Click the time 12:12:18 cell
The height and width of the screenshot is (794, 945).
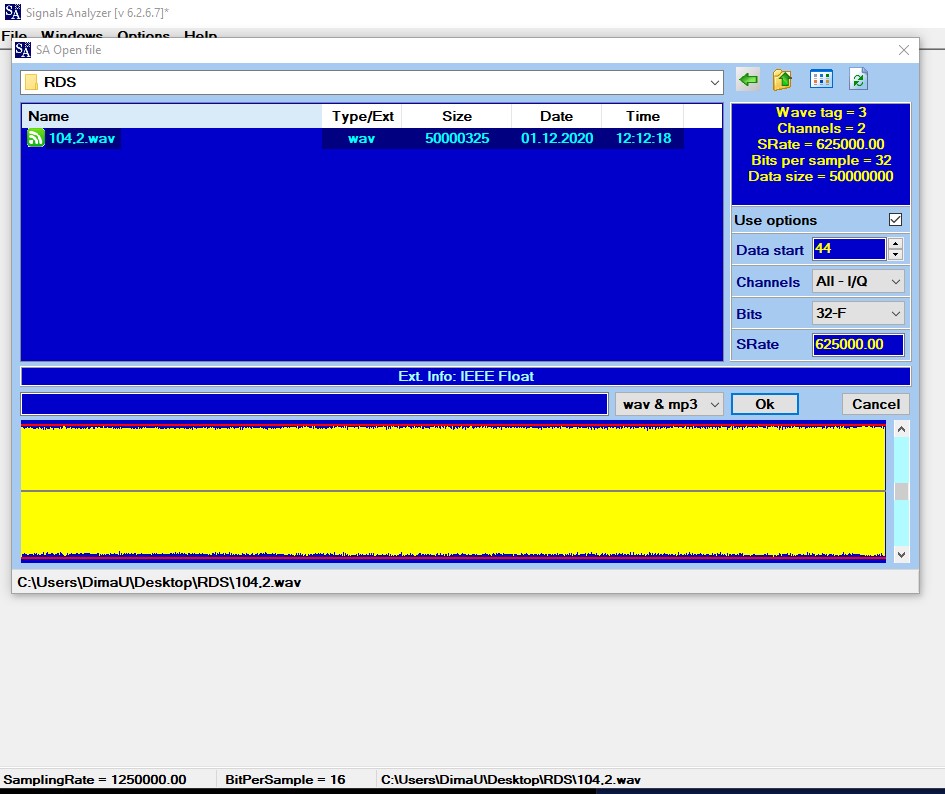(643, 139)
